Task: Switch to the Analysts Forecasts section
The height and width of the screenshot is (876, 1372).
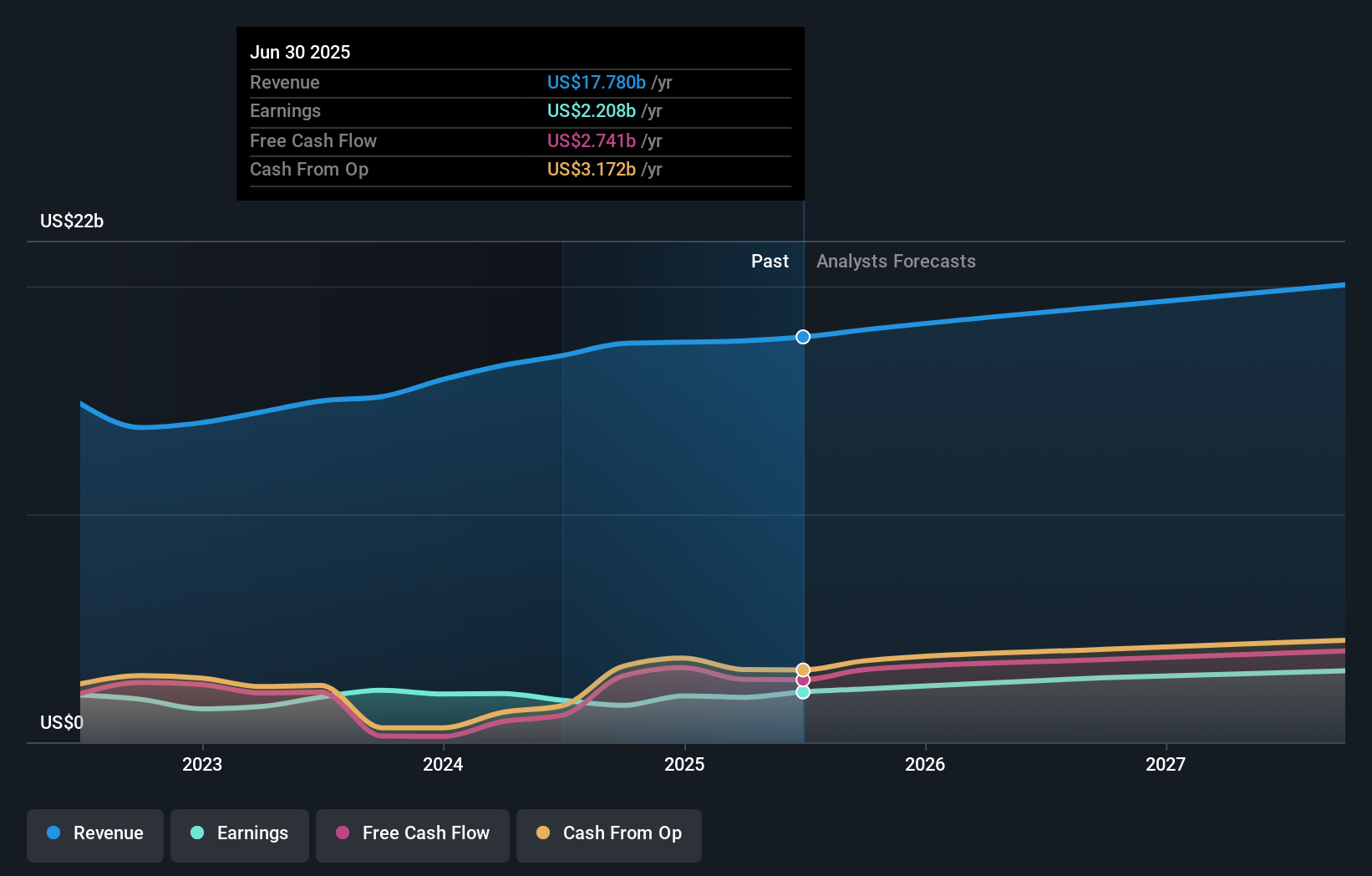Action: [895, 261]
